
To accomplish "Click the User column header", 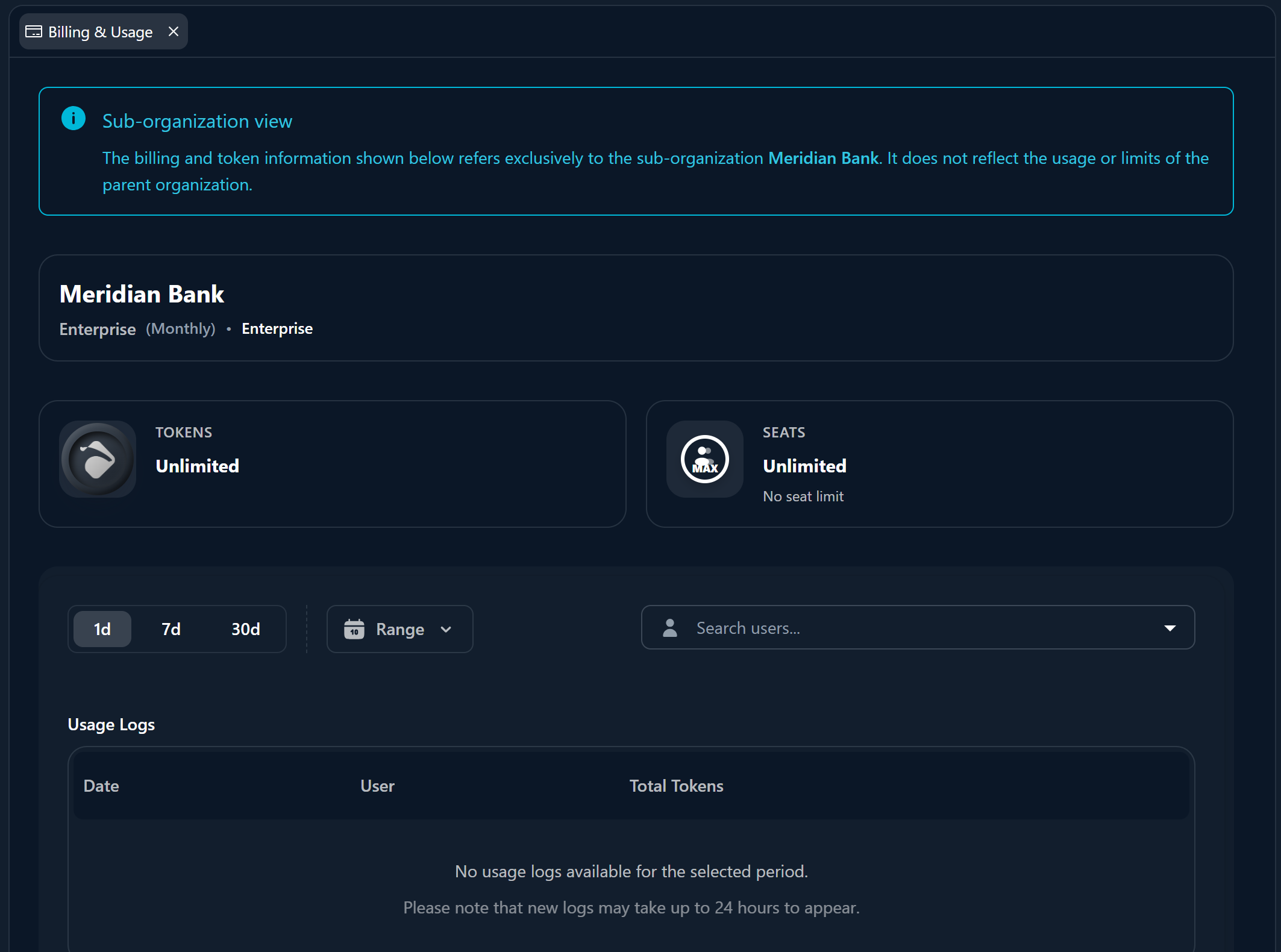I will (377, 786).
